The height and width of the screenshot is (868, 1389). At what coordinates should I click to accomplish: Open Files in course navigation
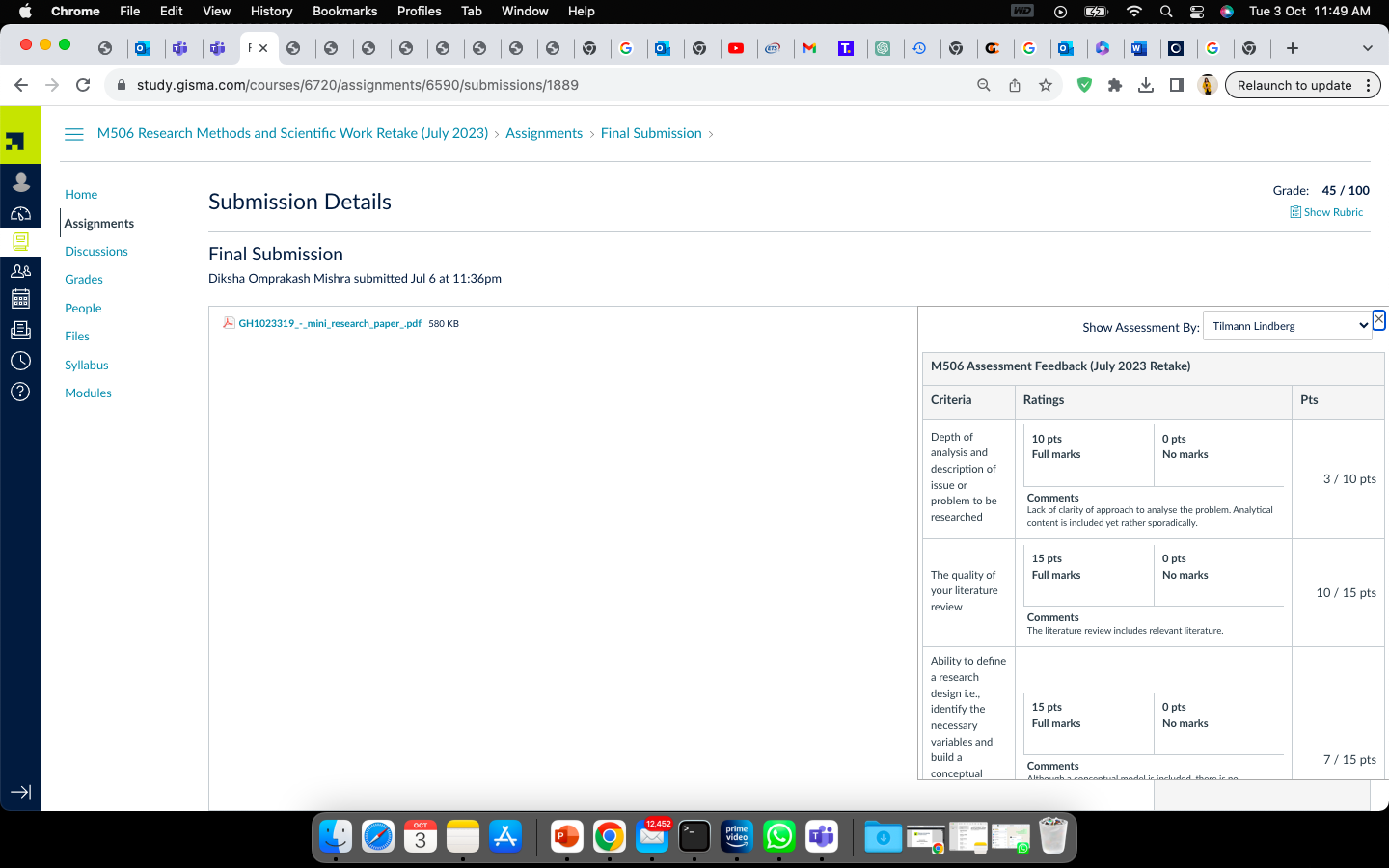(77, 337)
